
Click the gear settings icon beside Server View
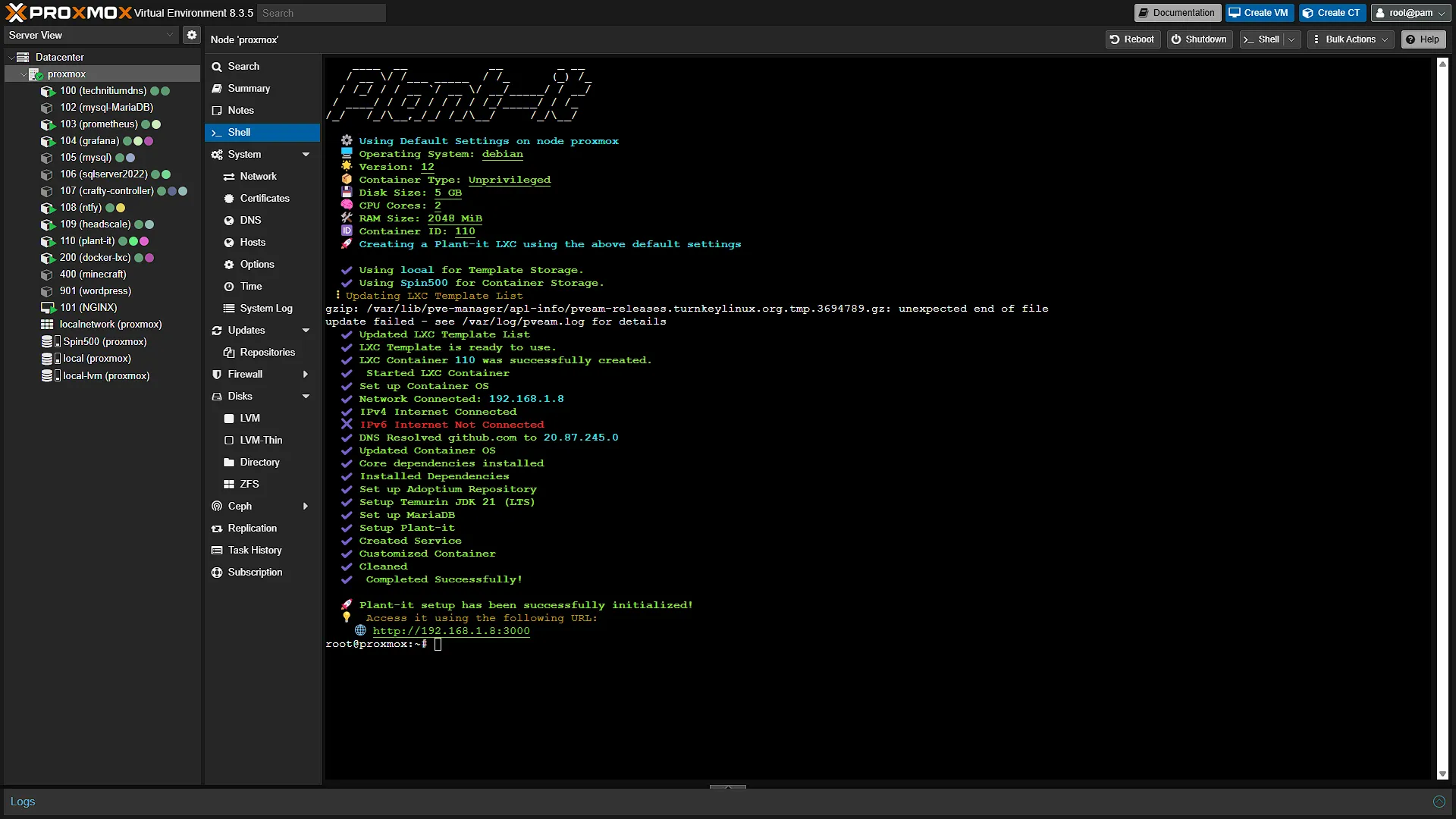coord(192,35)
